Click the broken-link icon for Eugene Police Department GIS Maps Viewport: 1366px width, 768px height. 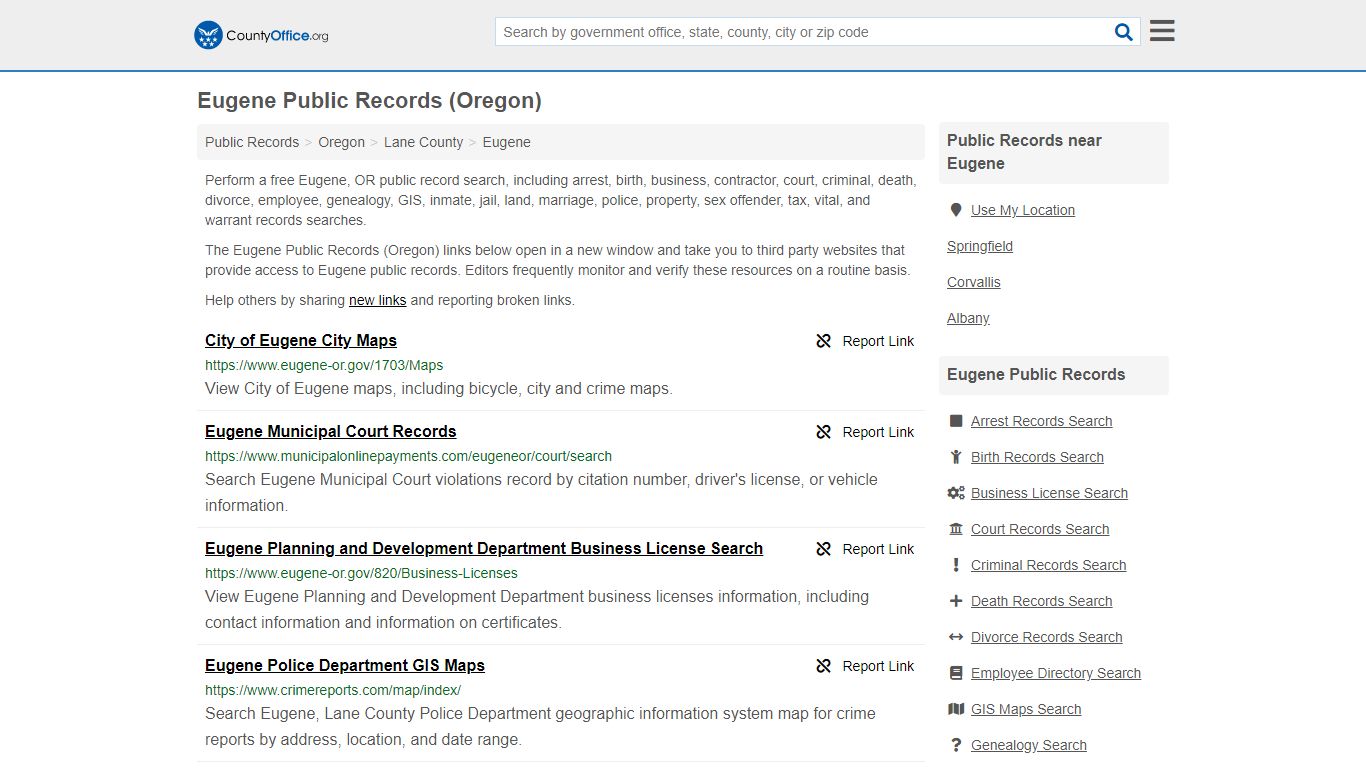pos(824,666)
